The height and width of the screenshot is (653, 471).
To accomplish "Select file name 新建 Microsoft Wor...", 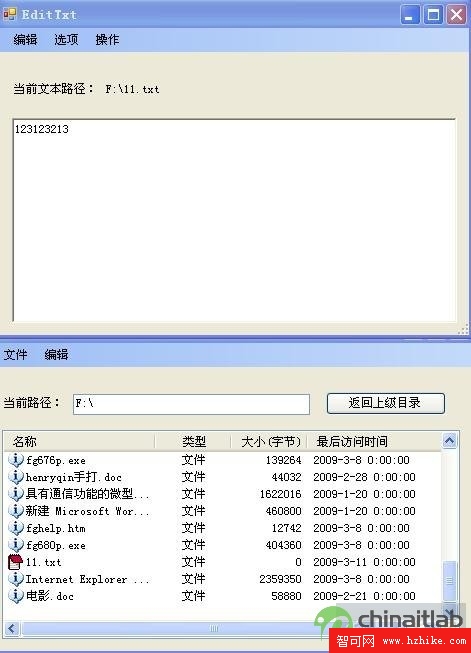I will tap(87, 511).
